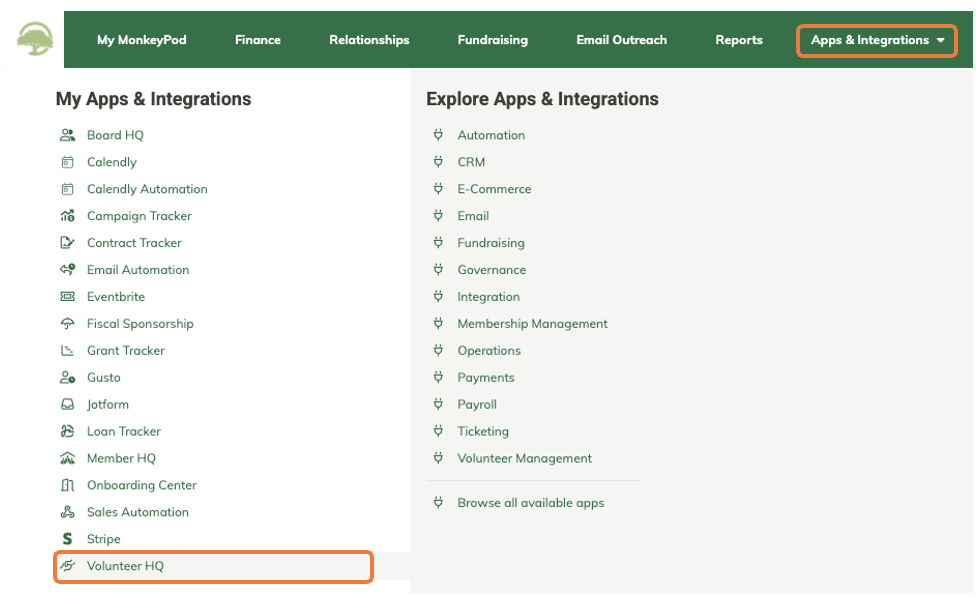
Task: Open the Onboarding Center link
Action: 142,485
